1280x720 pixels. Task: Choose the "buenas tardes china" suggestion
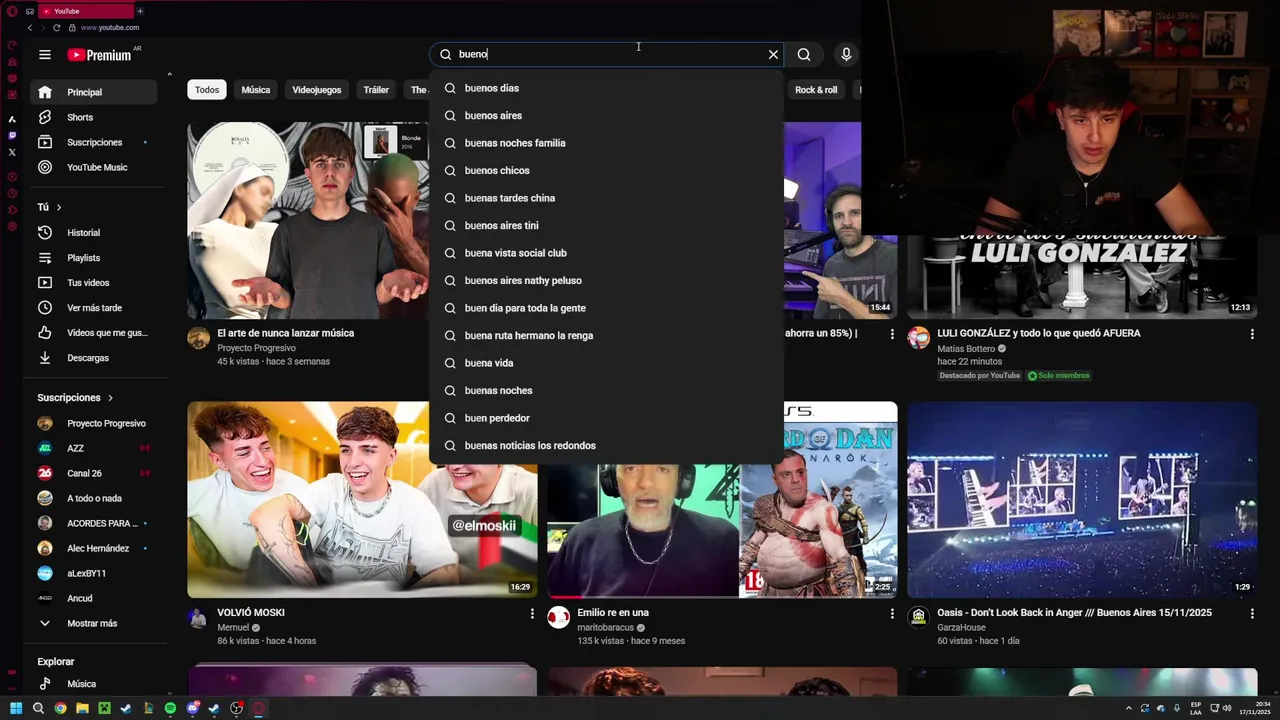pyautogui.click(x=606, y=198)
